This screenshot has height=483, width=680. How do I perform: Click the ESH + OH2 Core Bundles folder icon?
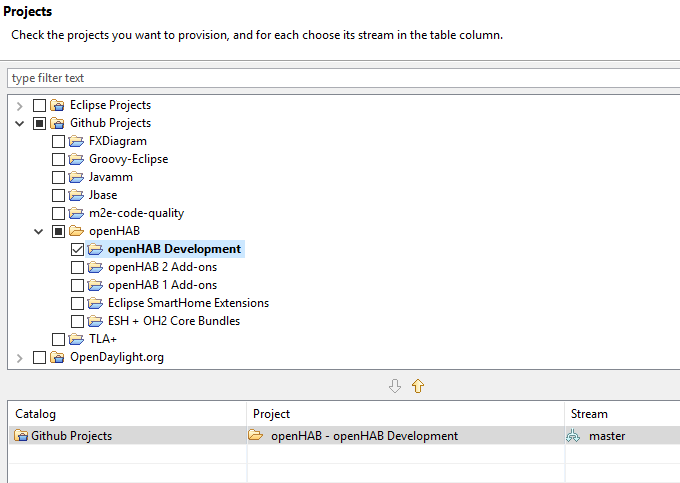coord(95,321)
